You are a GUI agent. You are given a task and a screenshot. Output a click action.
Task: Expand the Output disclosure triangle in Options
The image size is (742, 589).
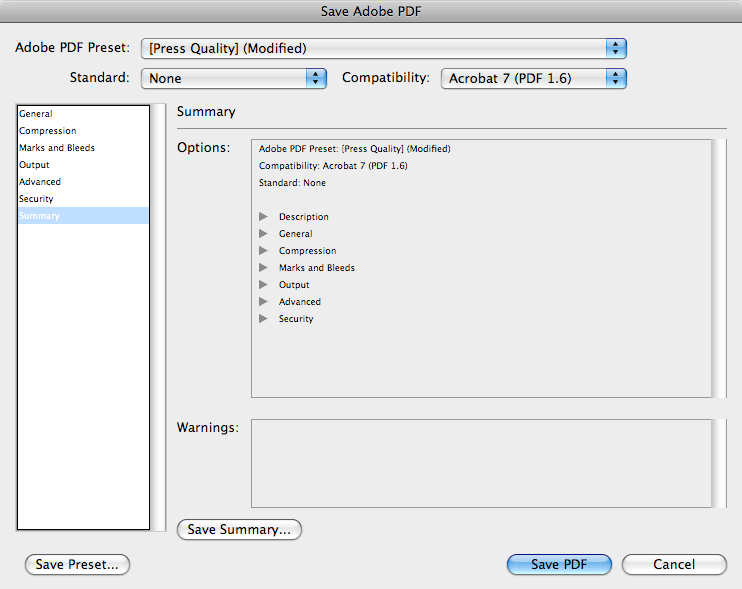[x=264, y=285]
